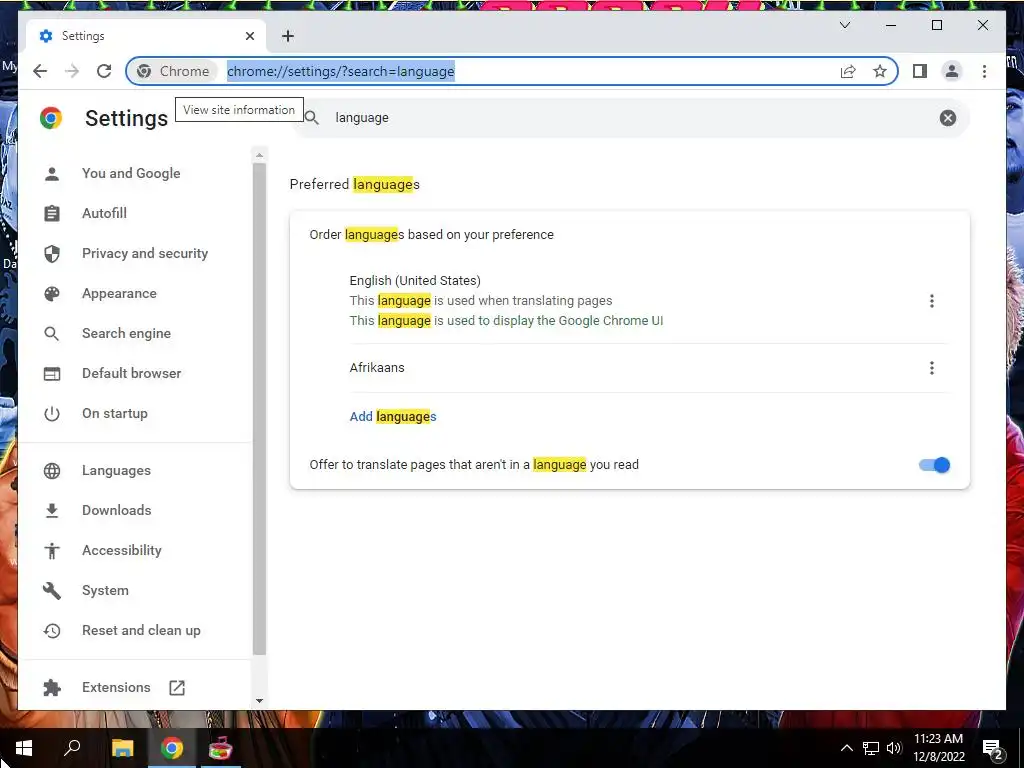Open Chrome's three-dot main menu
The image size is (1024, 768).
[x=984, y=71]
